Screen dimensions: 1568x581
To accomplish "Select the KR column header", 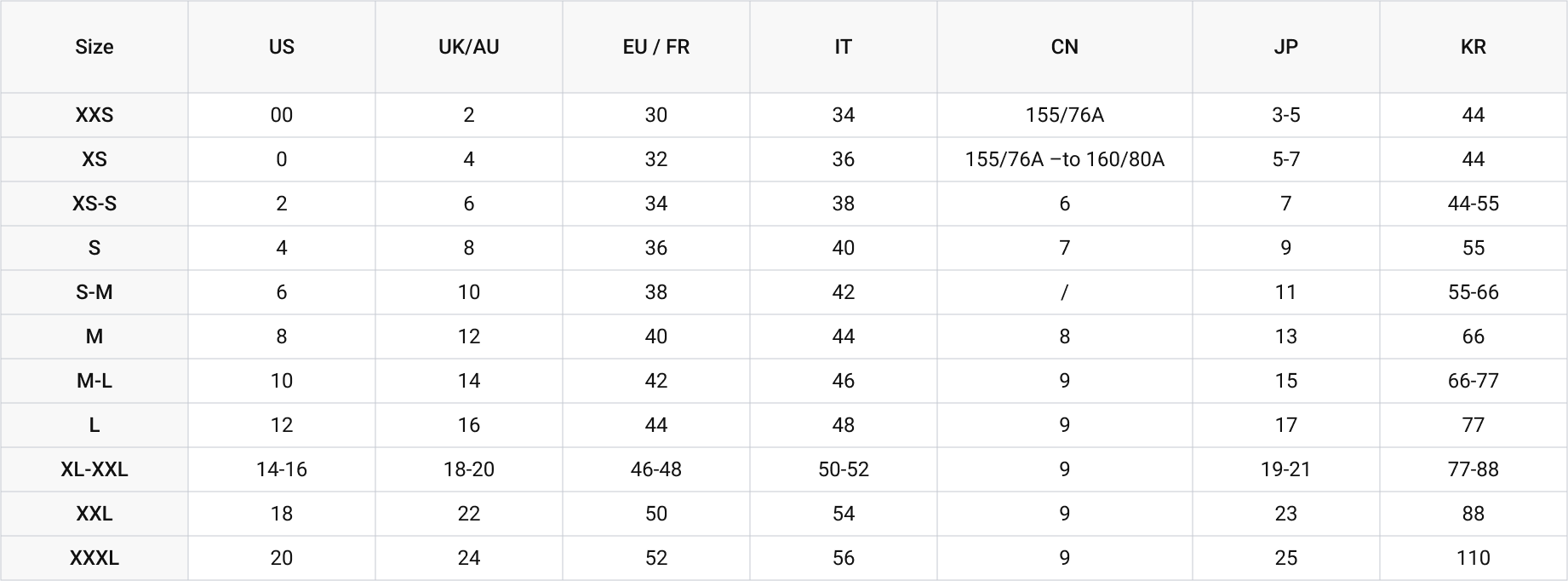I will 1474,47.
